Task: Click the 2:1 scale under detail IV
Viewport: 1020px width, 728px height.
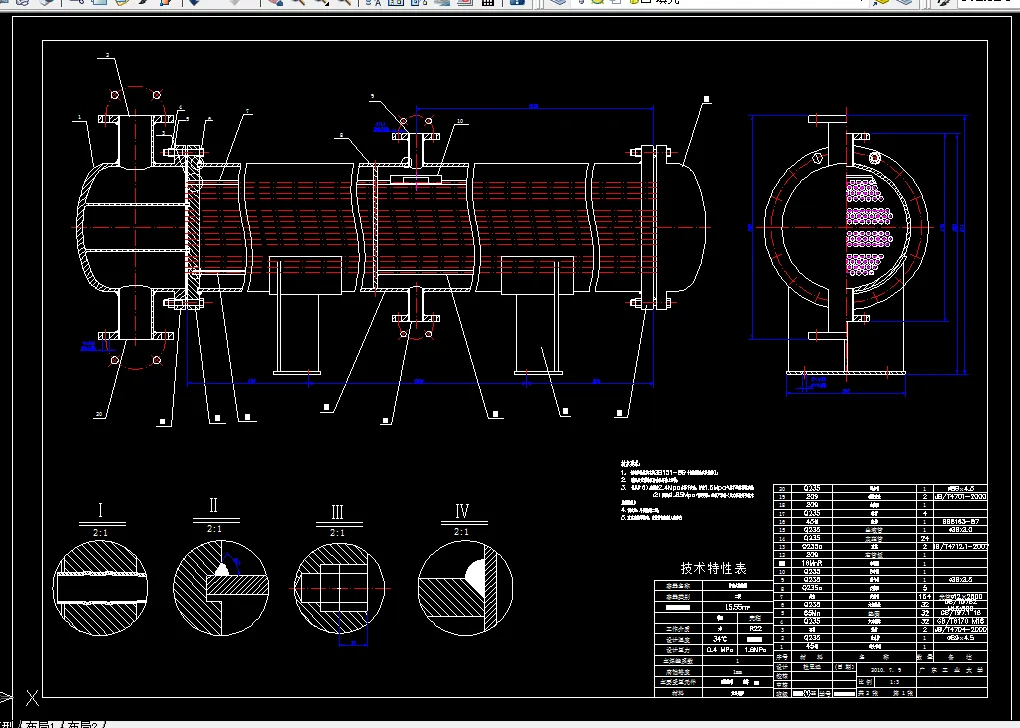Action: point(461,532)
